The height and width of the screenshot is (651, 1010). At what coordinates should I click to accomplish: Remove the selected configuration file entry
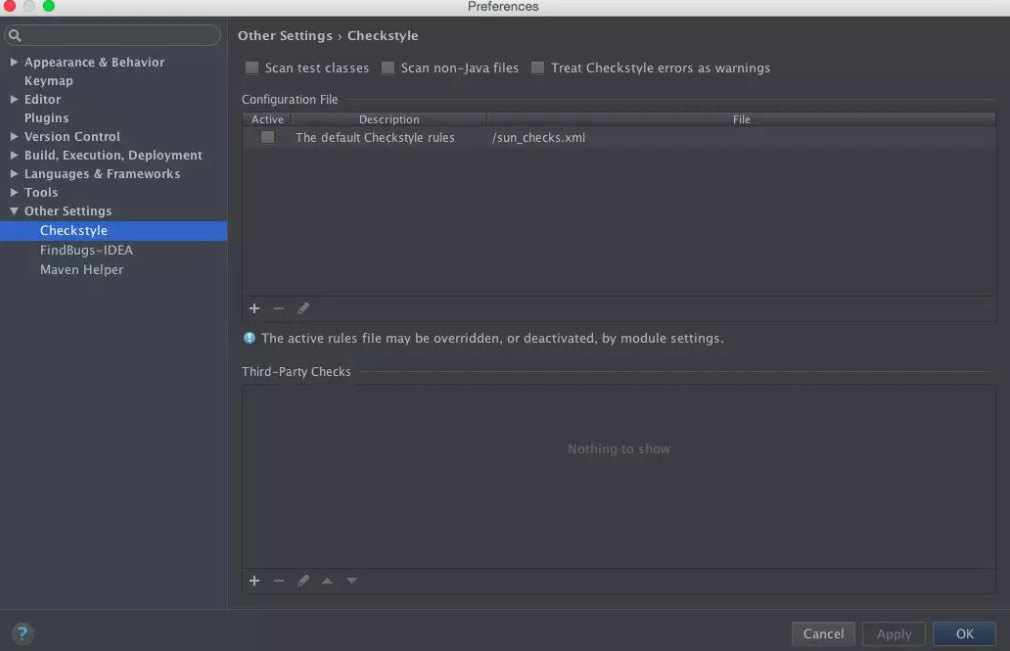pyautogui.click(x=278, y=308)
